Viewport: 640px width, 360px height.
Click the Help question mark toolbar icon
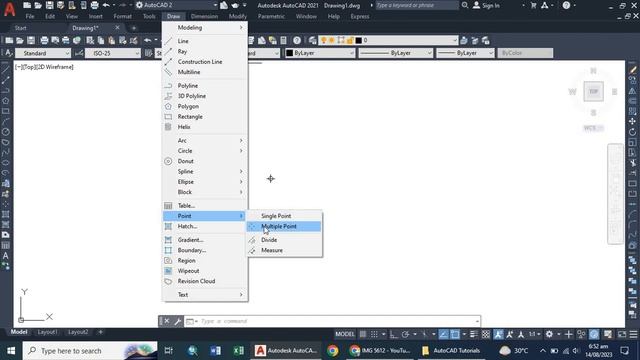(x=297, y=40)
